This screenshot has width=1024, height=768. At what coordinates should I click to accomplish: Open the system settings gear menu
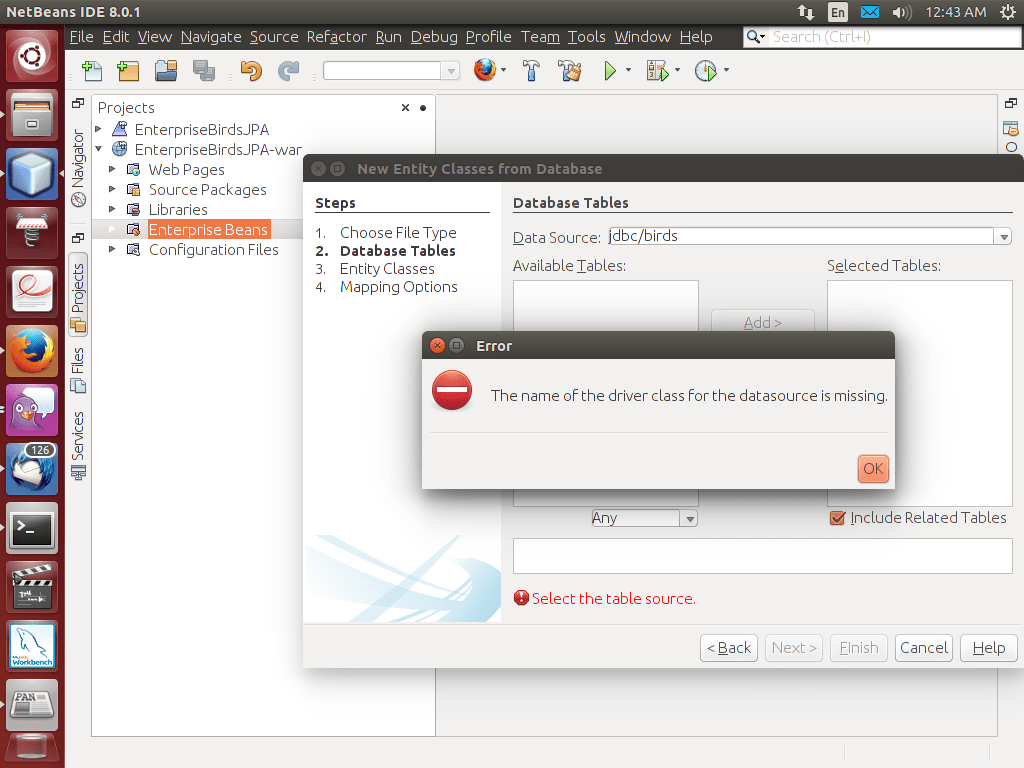[1008, 12]
